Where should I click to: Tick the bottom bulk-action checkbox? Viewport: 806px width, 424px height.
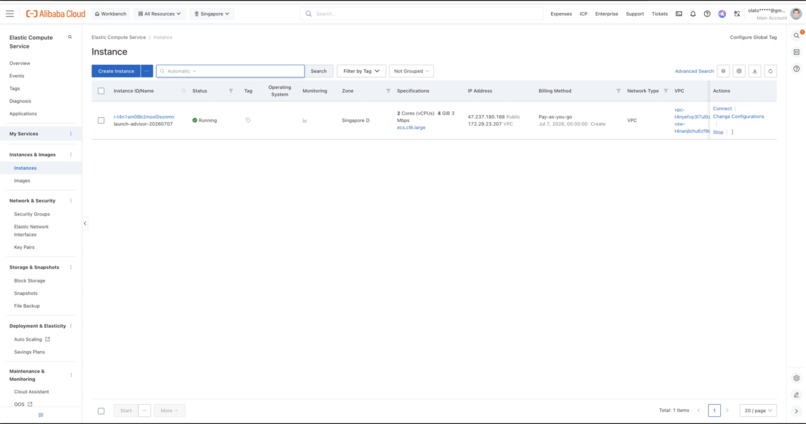pos(101,411)
